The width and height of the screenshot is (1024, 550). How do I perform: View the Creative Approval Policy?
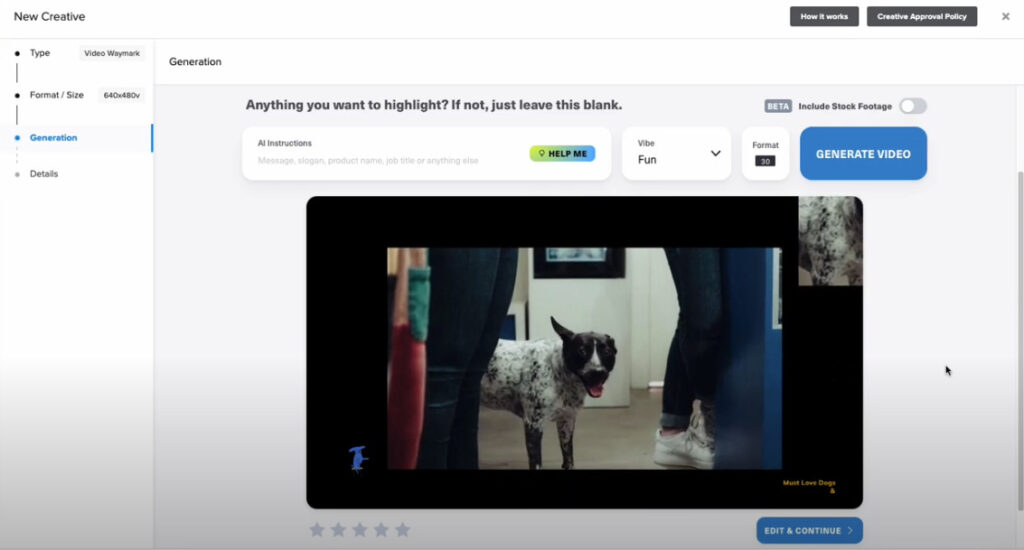coord(921,17)
